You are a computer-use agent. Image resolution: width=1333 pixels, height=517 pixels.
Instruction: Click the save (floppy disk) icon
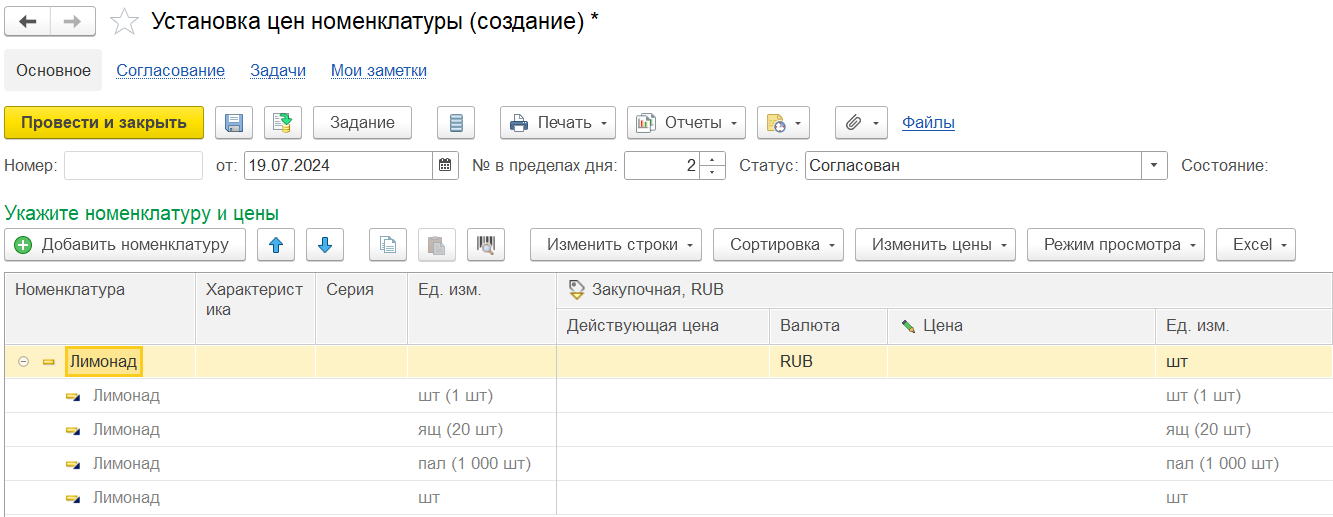(234, 123)
